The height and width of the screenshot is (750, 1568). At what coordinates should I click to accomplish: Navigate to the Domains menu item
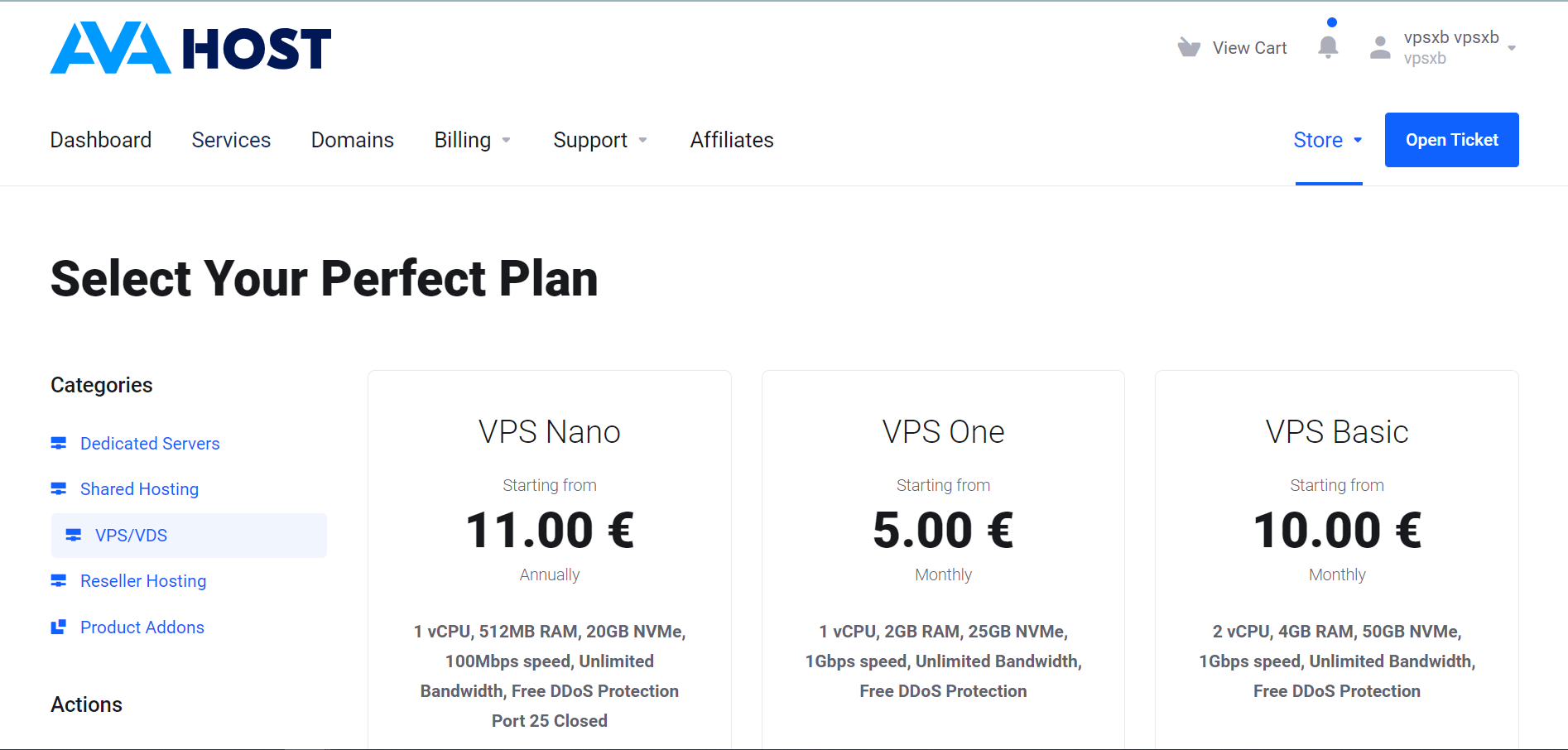[353, 140]
